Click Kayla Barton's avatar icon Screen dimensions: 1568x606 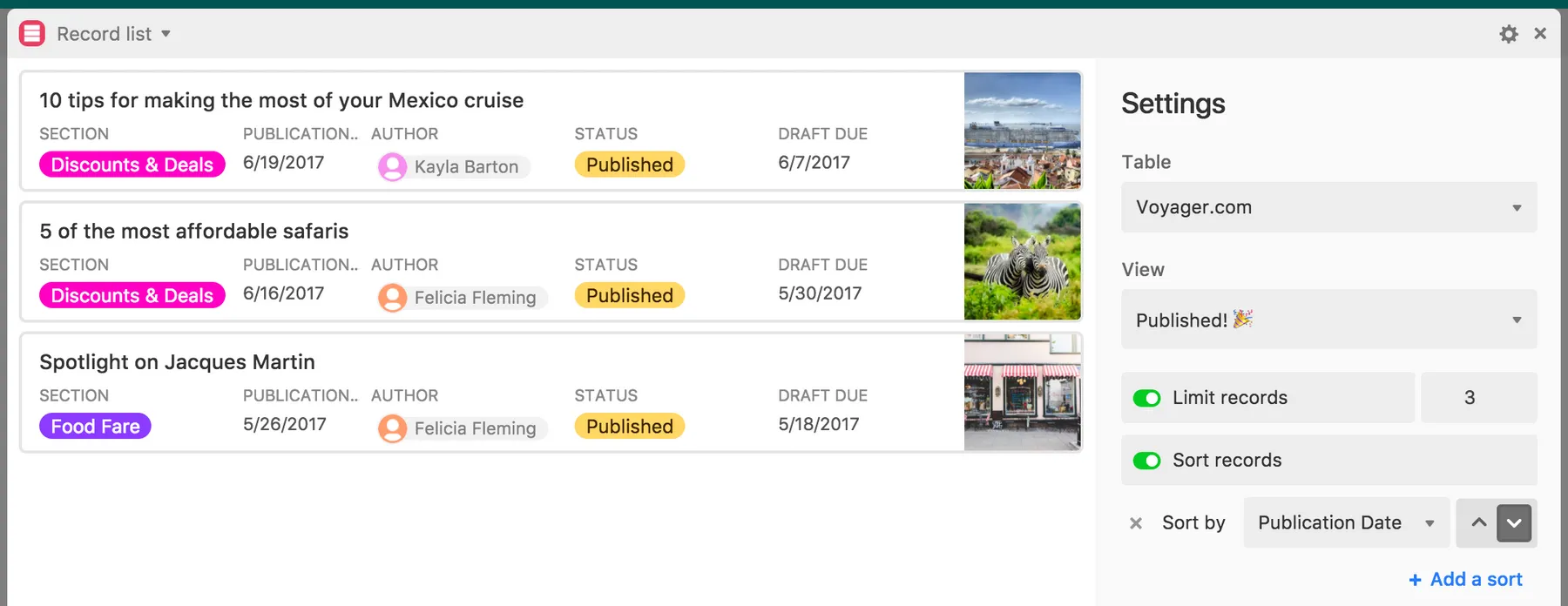pos(392,166)
